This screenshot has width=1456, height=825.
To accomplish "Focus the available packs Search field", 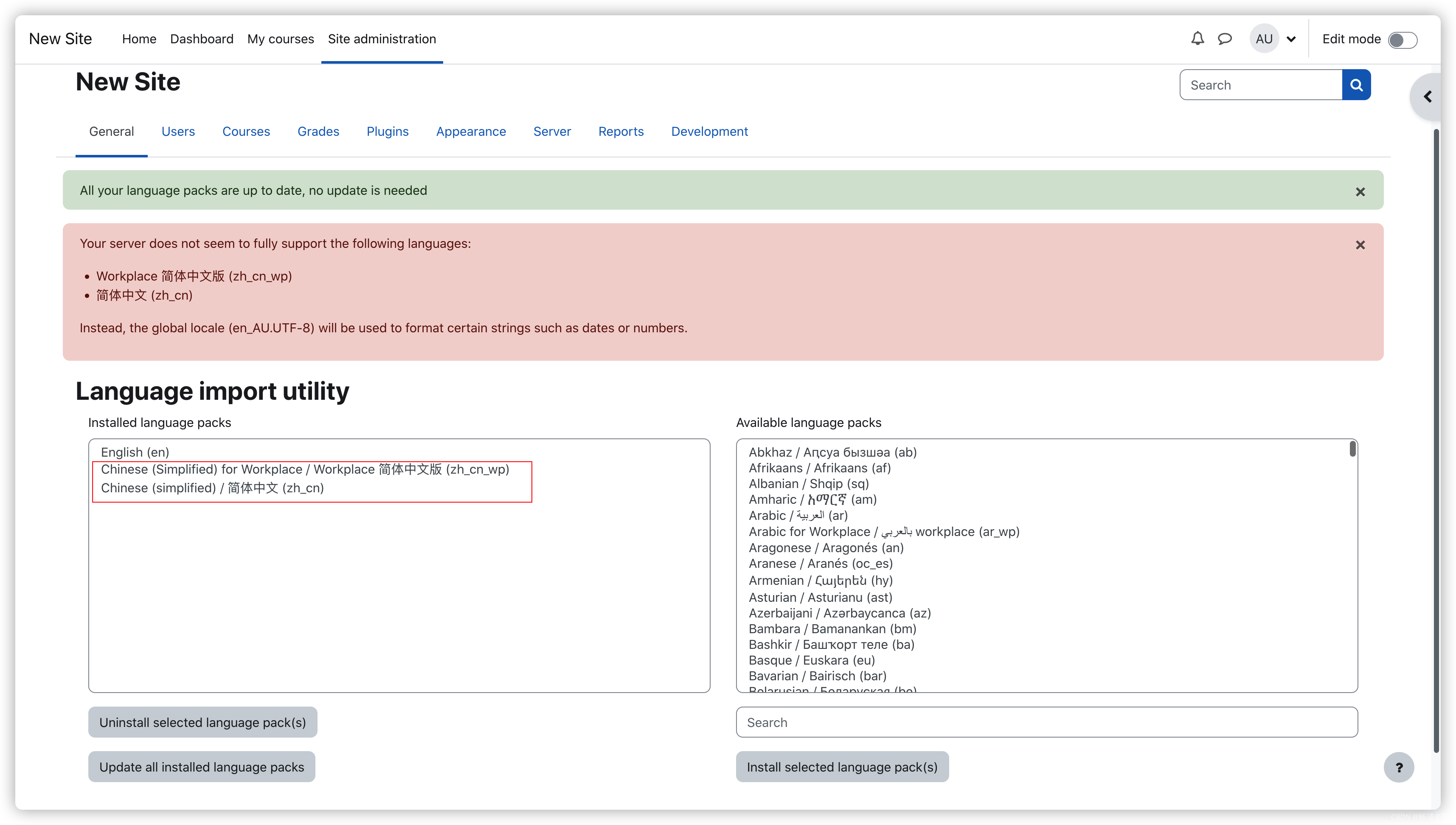I will (1046, 722).
